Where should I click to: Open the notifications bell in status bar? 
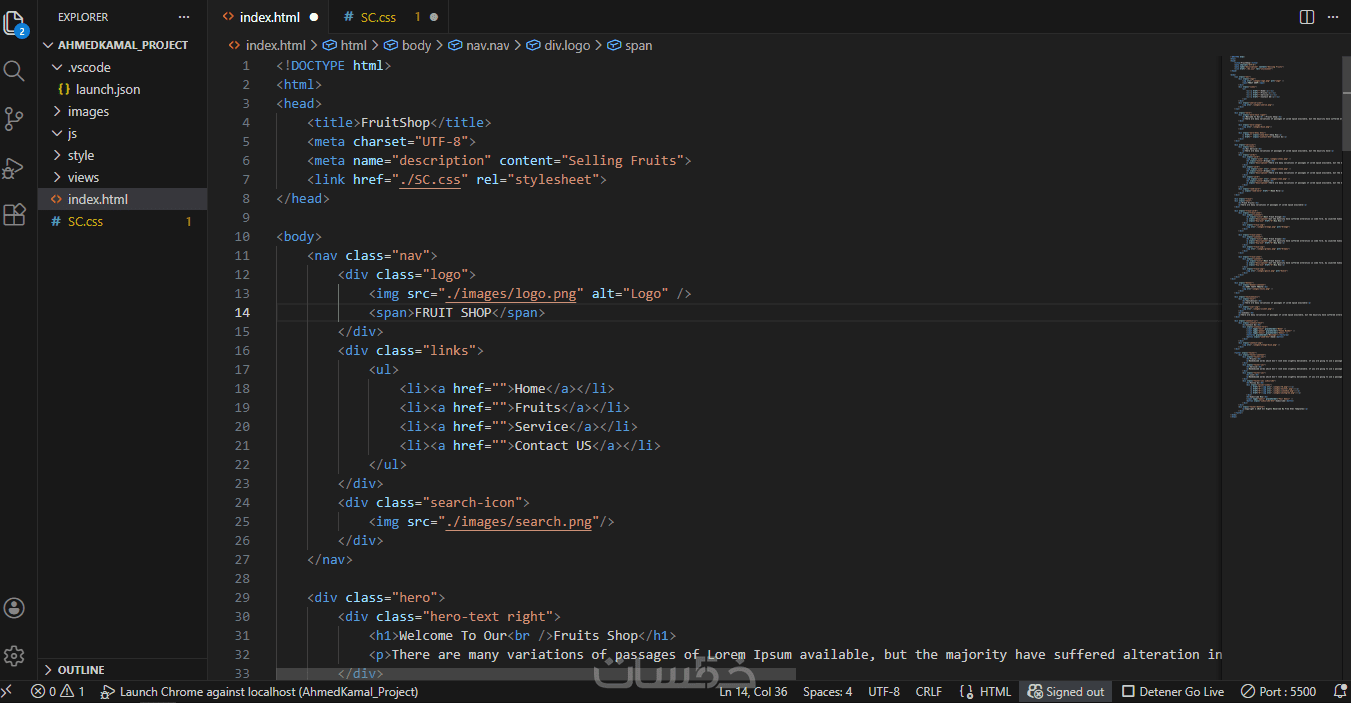(x=1338, y=692)
